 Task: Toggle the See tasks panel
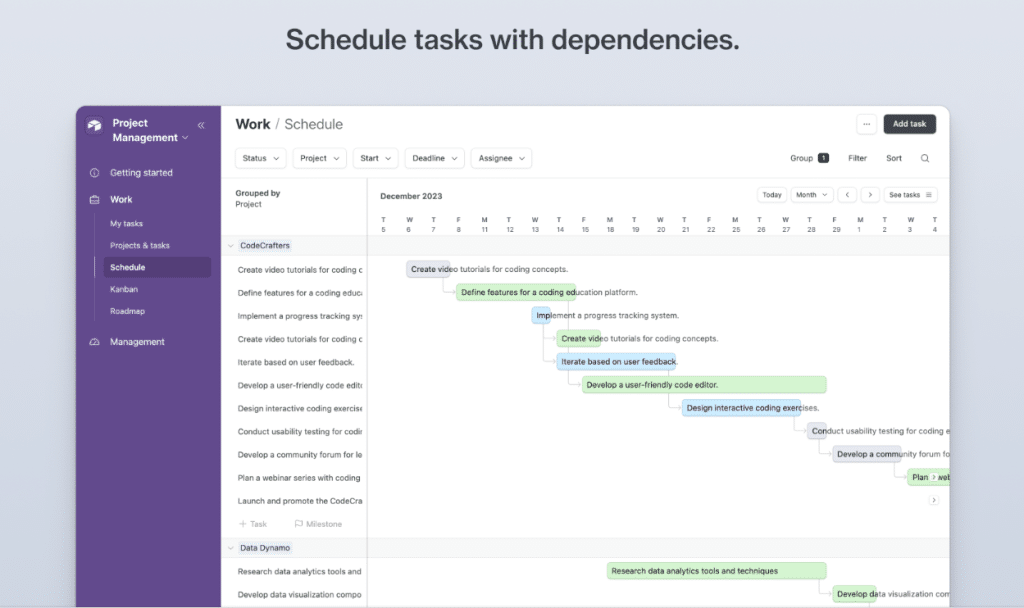(910, 195)
